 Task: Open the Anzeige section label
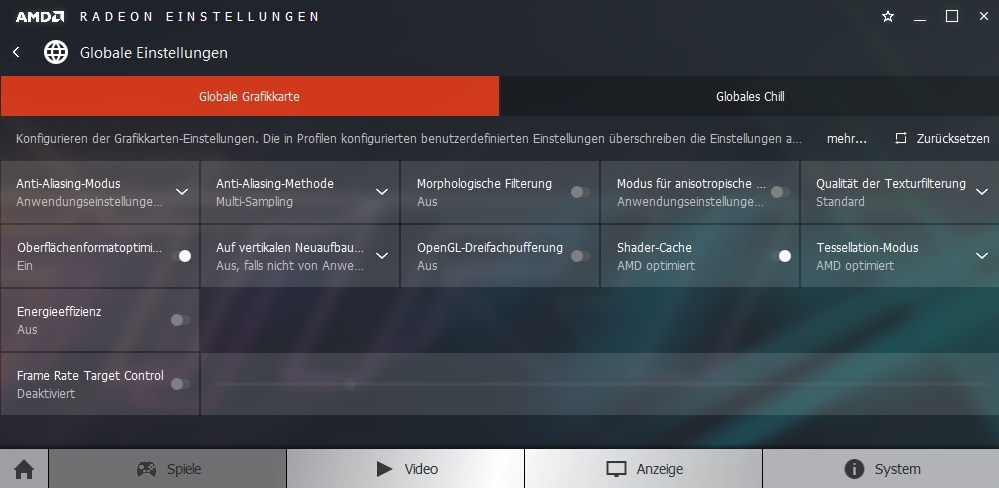659,470
